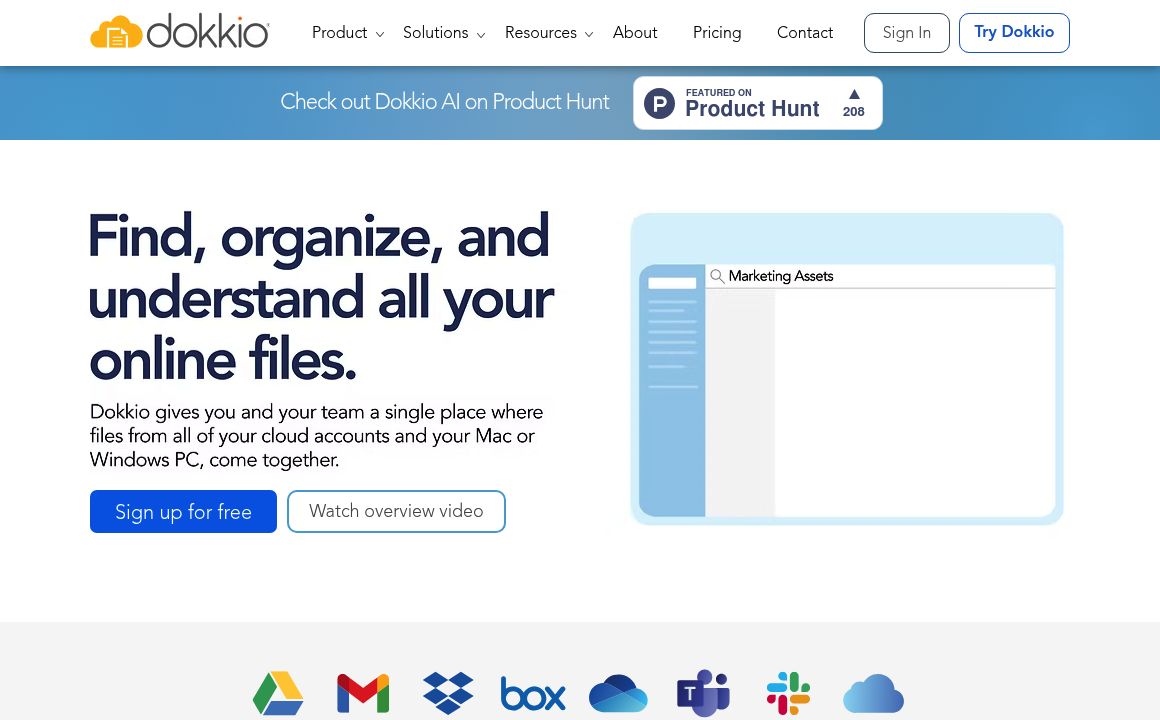This screenshot has width=1160, height=720.
Task: Select the About menu item
Action: tap(635, 33)
